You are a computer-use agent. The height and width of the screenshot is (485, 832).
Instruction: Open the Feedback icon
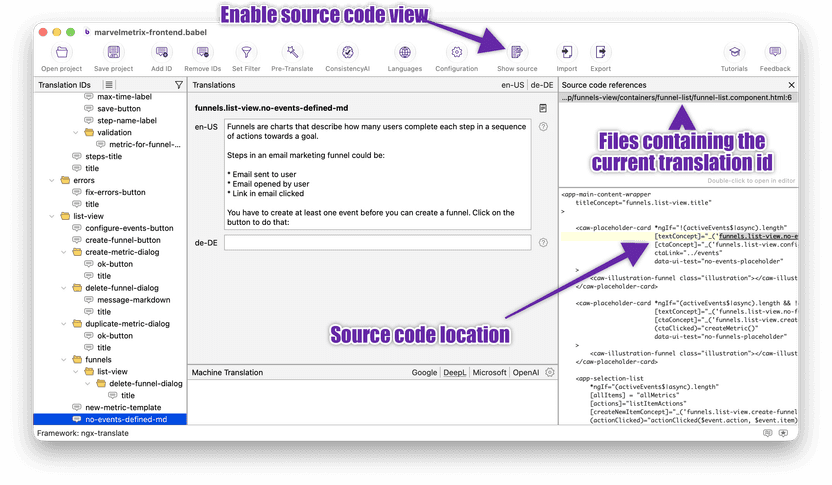tap(775, 53)
